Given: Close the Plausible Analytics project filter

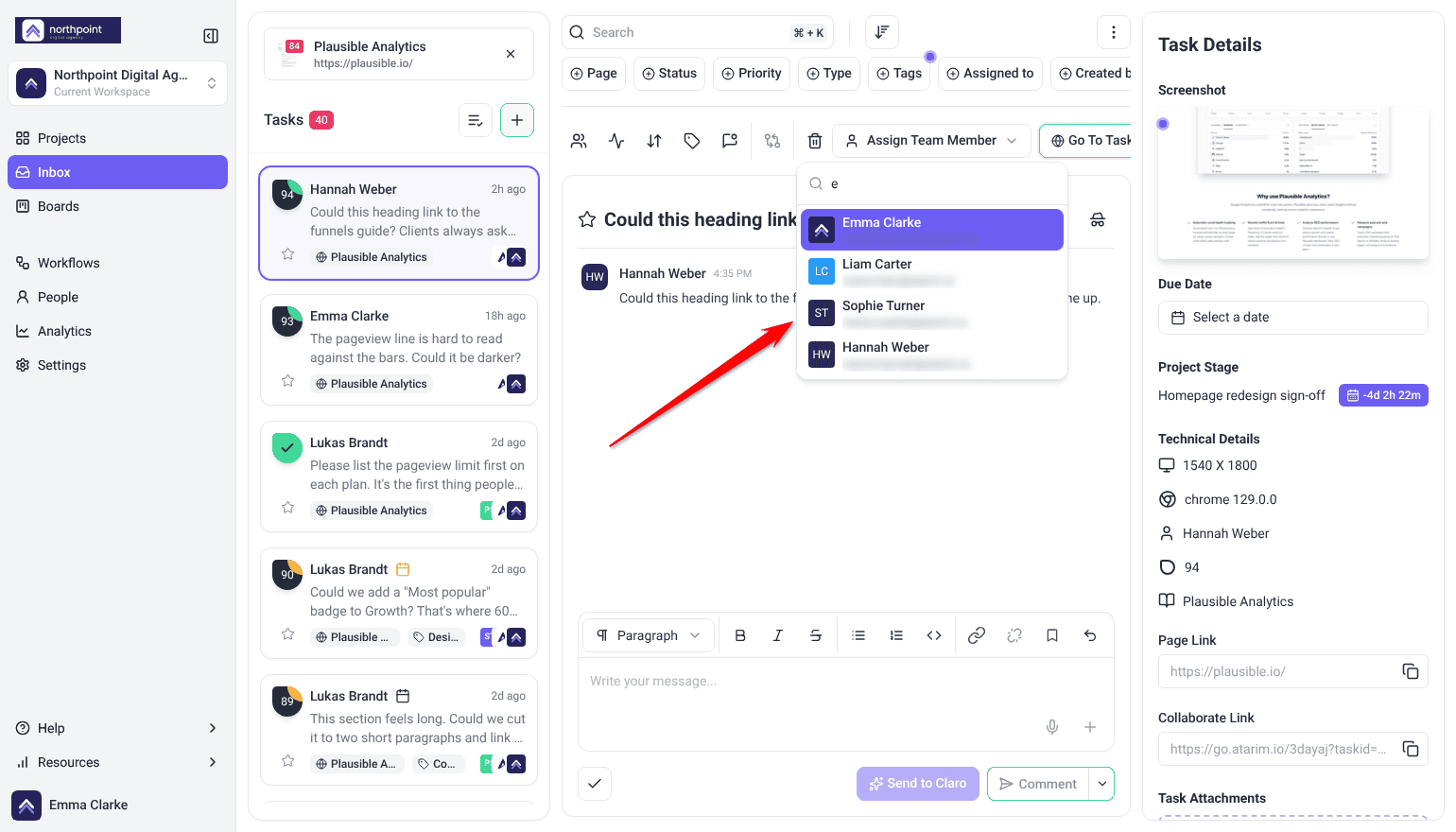Looking at the screenshot, I should 511,54.
